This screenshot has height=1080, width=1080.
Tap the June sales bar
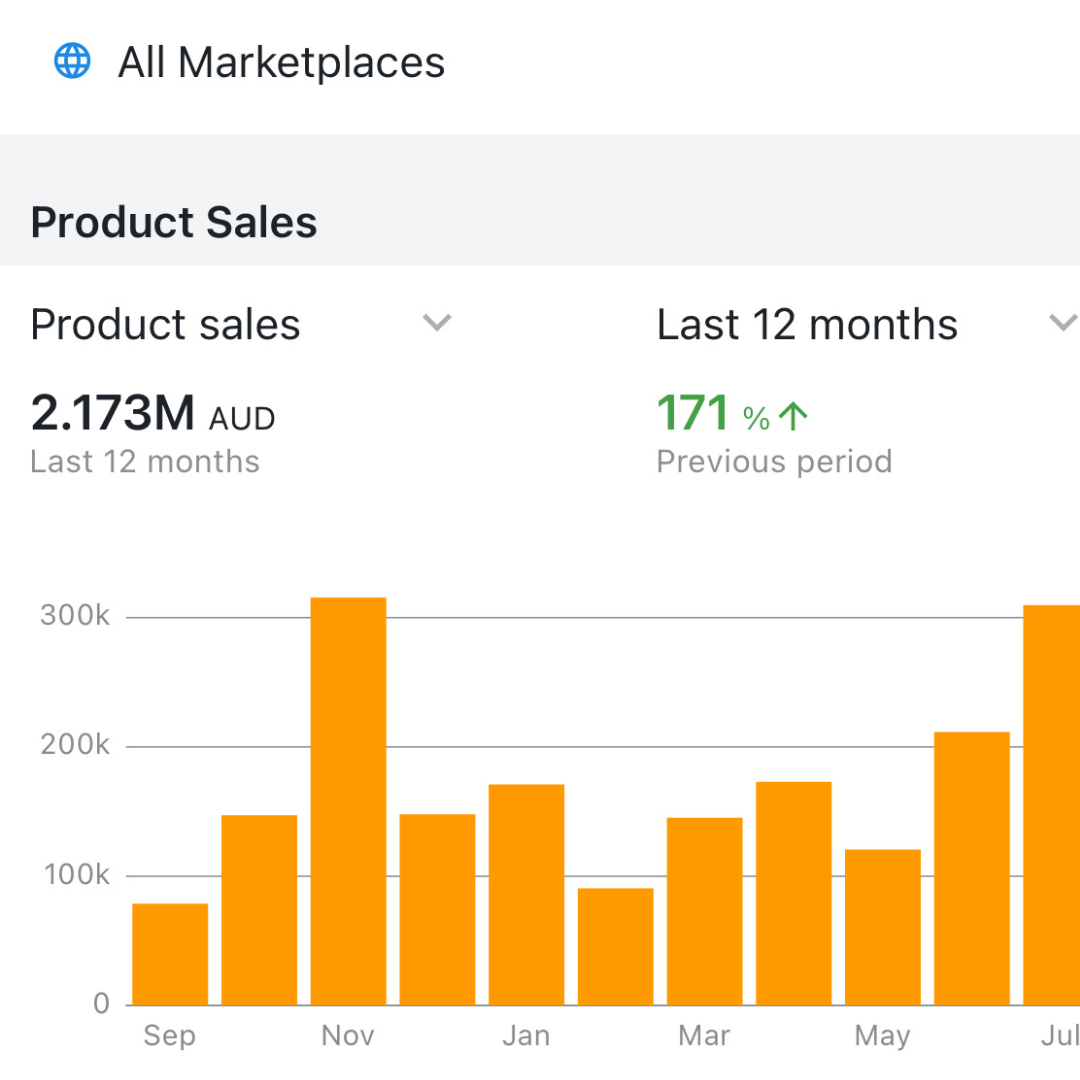[x=972, y=868]
